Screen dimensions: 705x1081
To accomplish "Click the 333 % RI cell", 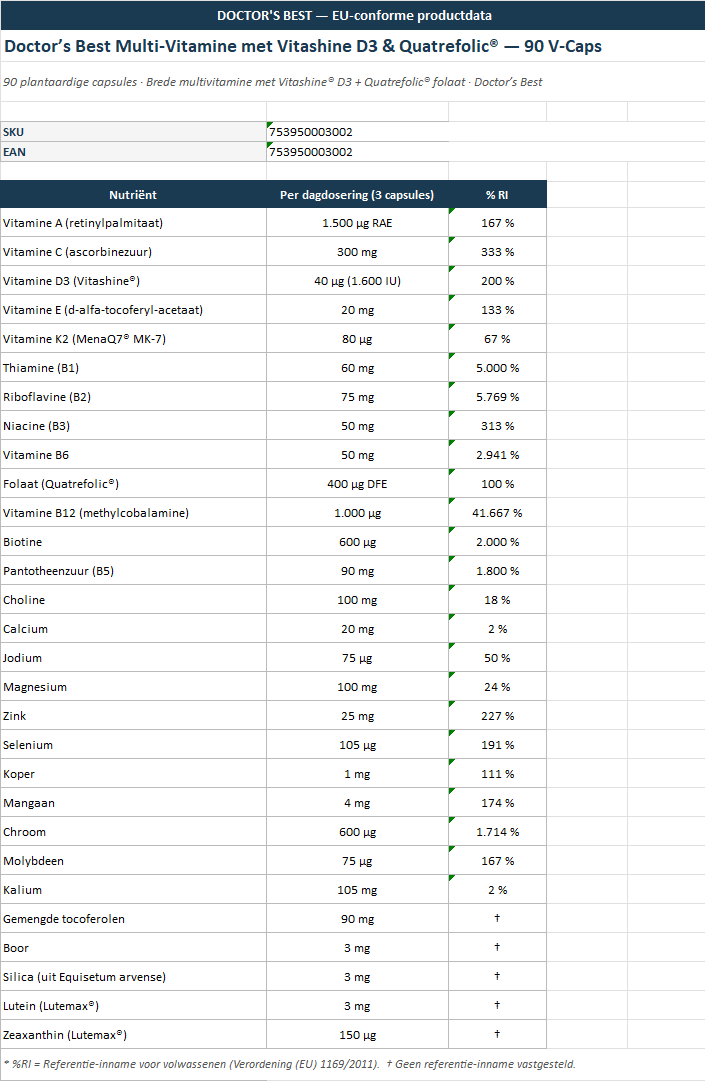I will click(498, 252).
